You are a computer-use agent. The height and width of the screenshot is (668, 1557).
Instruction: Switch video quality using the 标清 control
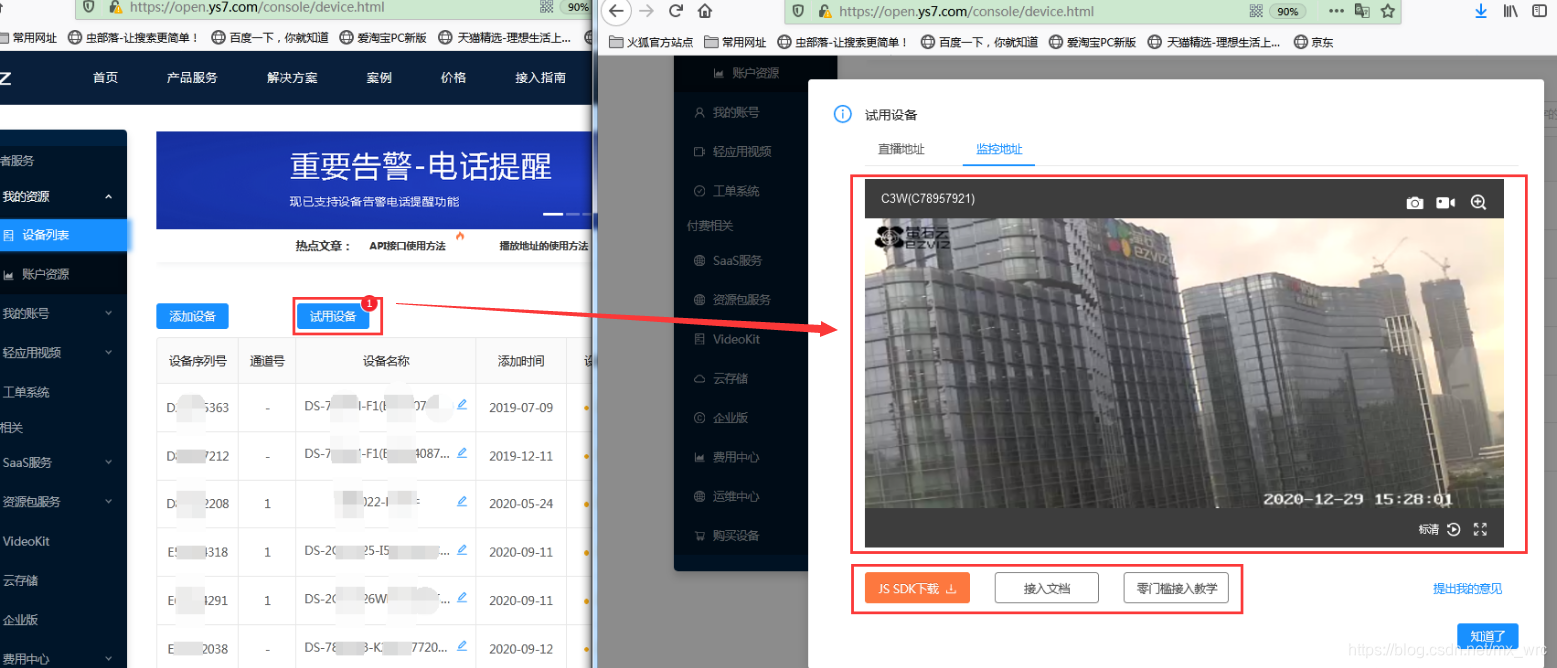tap(1427, 529)
